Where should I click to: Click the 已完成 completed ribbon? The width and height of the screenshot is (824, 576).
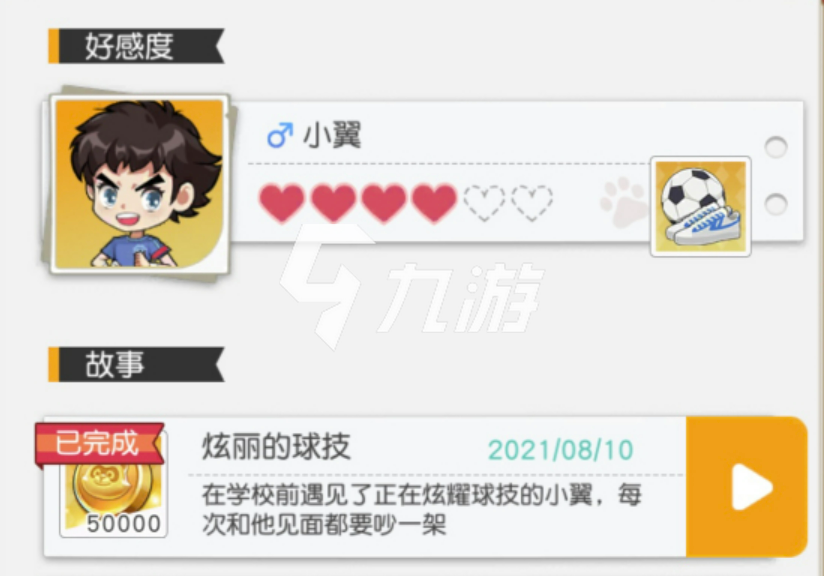99,445
